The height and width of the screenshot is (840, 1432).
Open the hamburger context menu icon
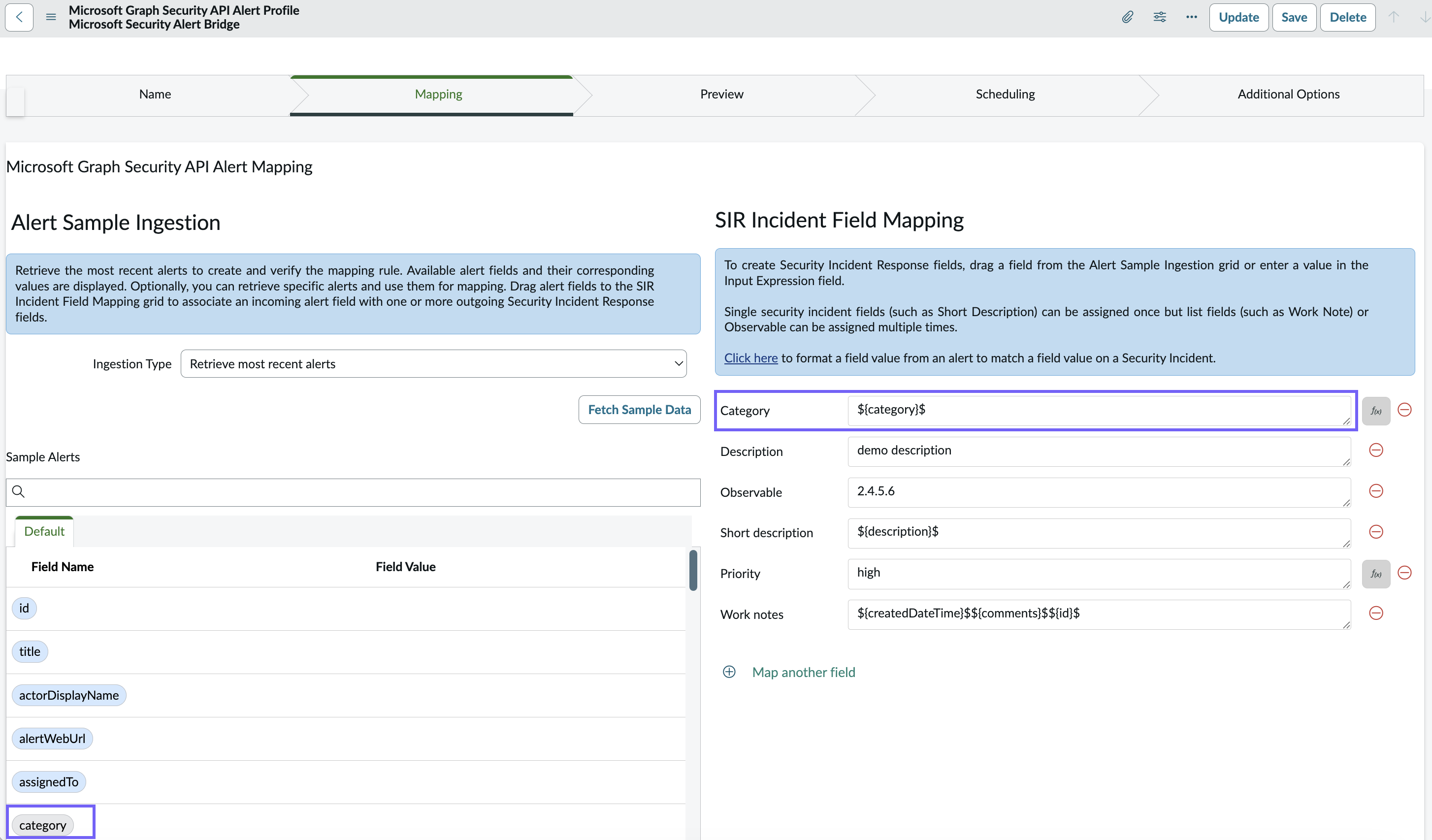[51, 17]
